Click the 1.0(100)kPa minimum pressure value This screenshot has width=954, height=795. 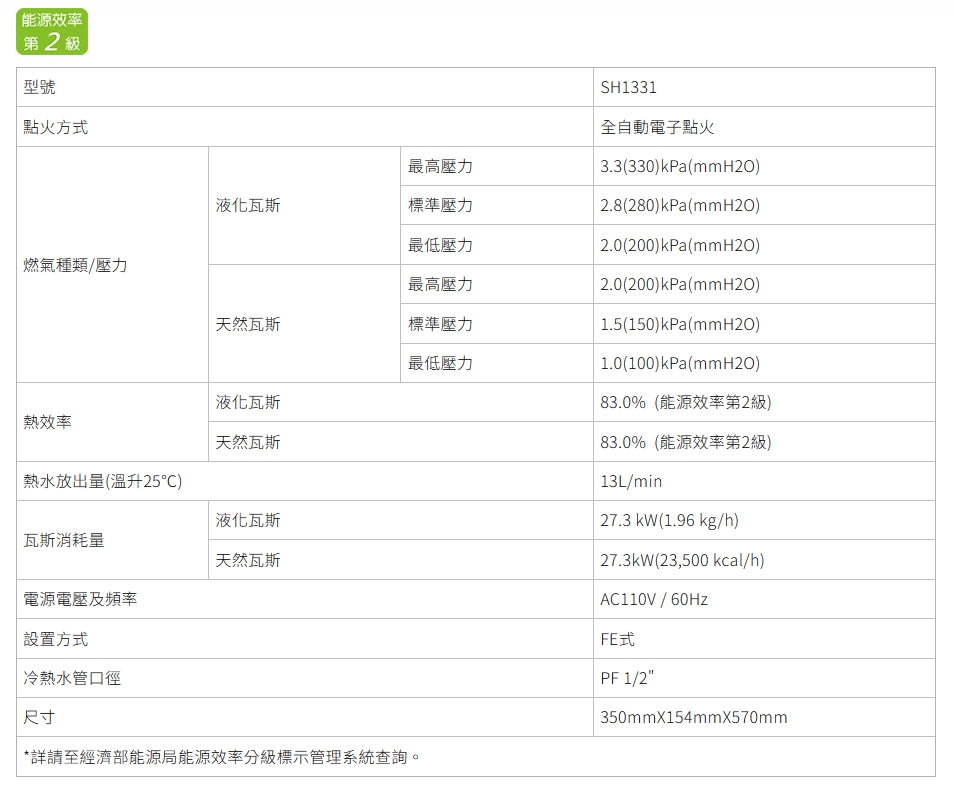680,363
